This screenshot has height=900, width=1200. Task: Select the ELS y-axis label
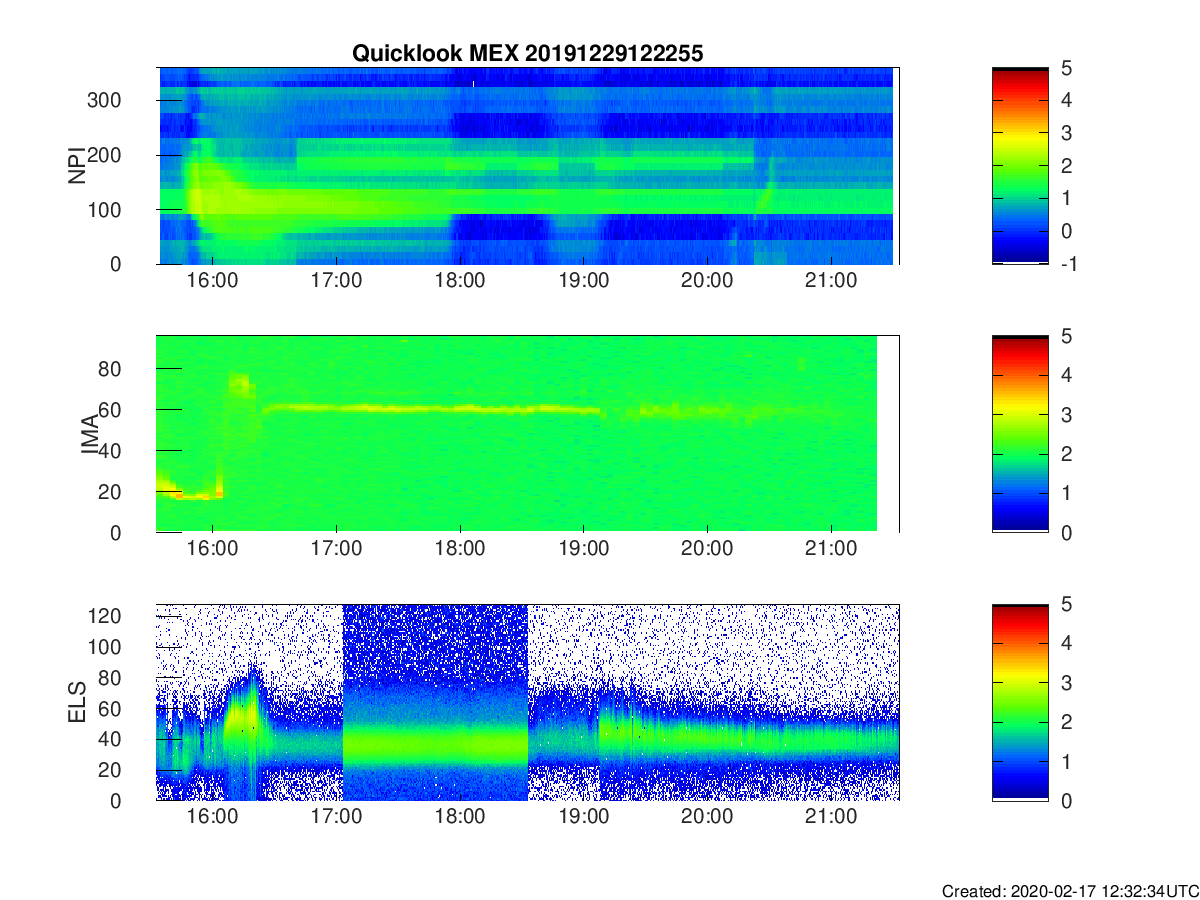click(76, 702)
